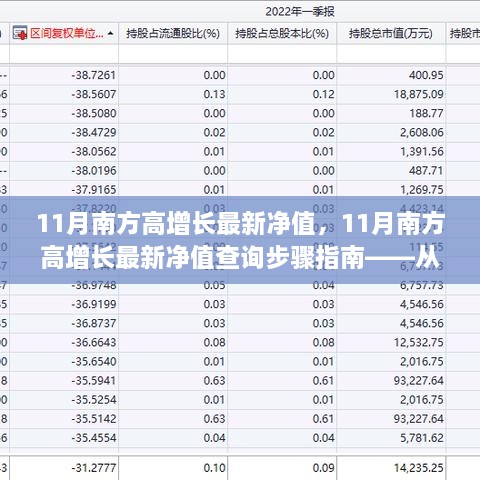Select the 持股总市值(万元) column header
The width and height of the screenshot is (480, 480).
tap(391, 33)
